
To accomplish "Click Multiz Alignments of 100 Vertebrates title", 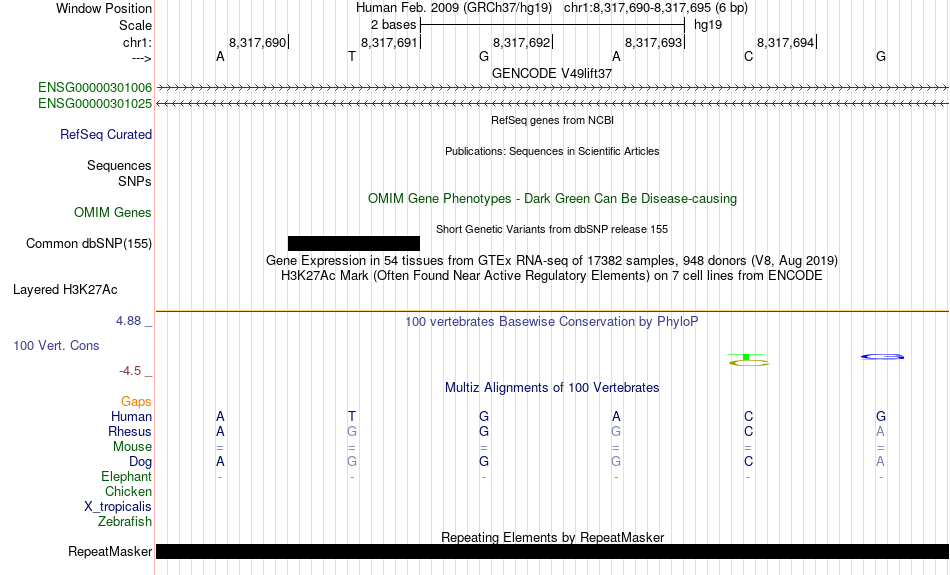I will pyautogui.click(x=552, y=388).
